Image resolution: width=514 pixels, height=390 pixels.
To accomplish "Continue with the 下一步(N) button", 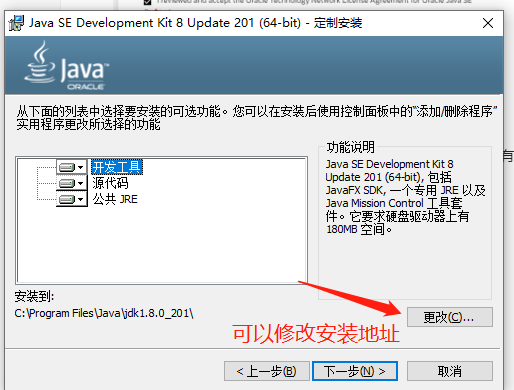I will coord(355,371).
